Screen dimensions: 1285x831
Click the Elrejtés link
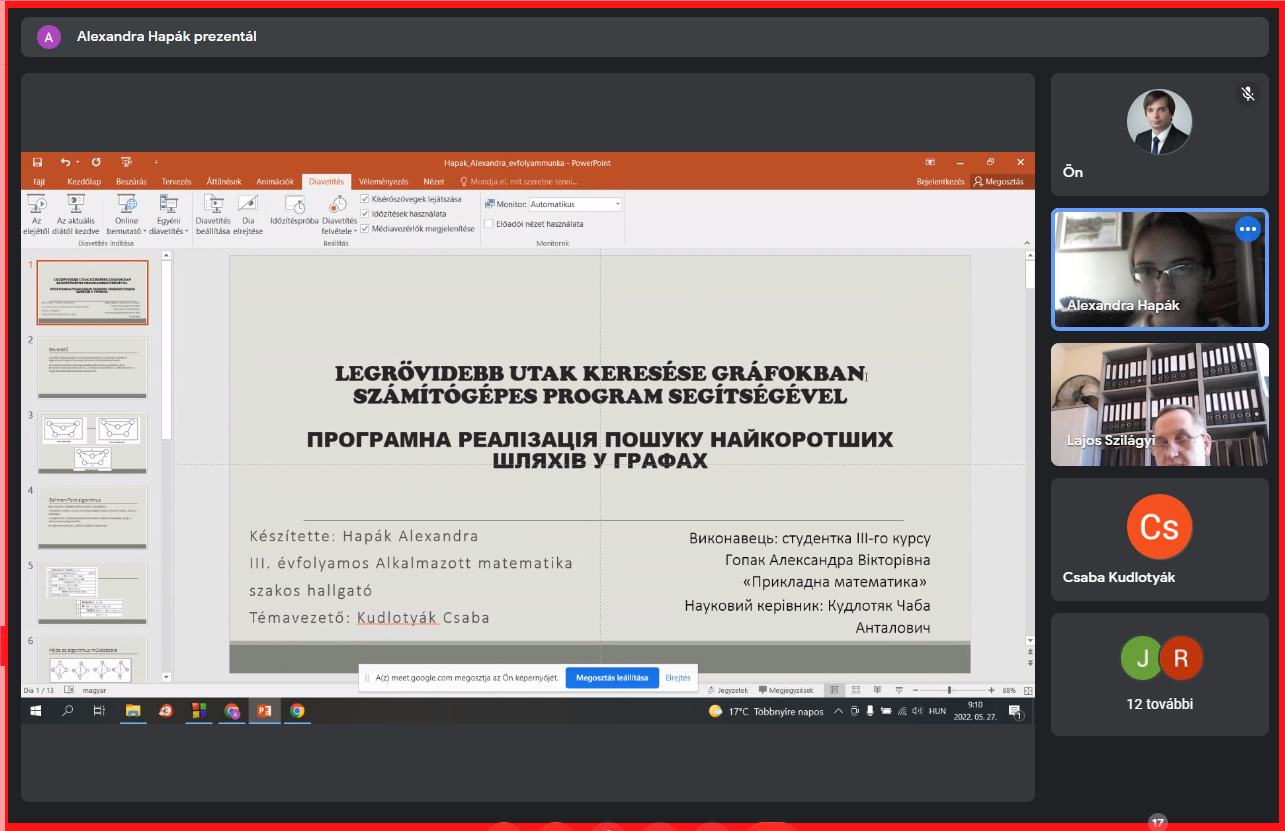(x=678, y=678)
